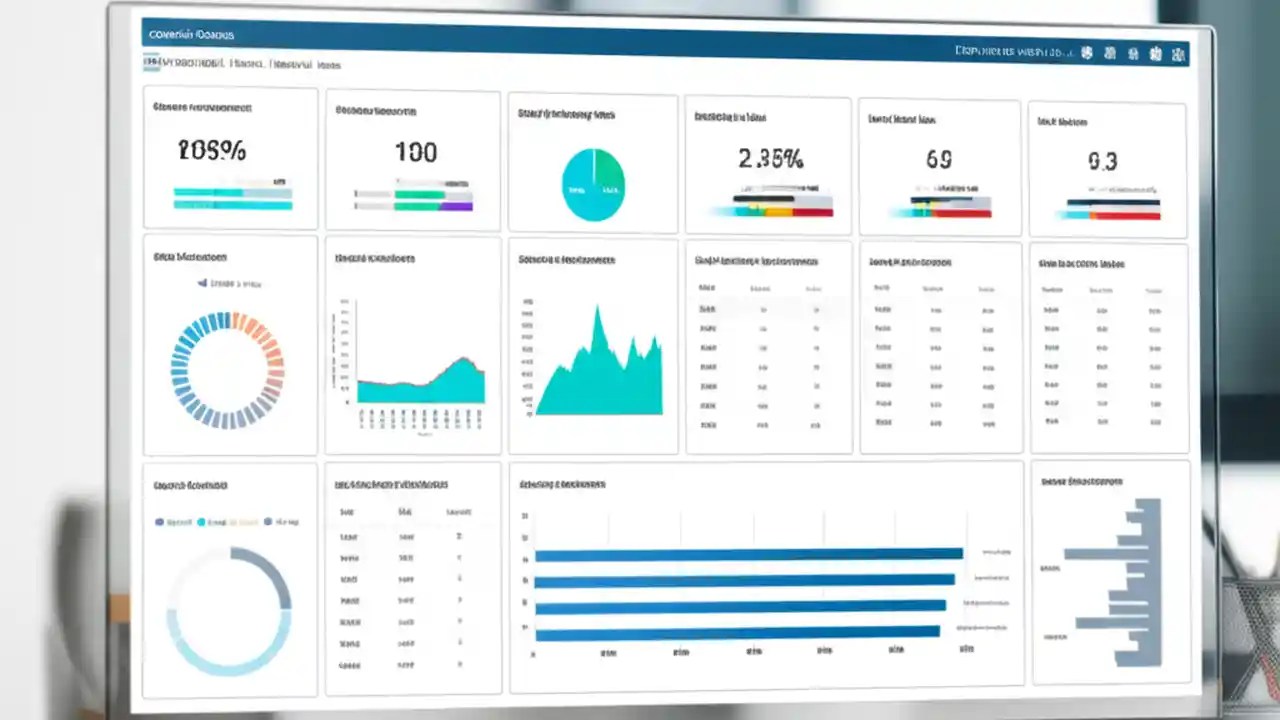Open the settings icon in the top navigation bar

coord(1135,55)
